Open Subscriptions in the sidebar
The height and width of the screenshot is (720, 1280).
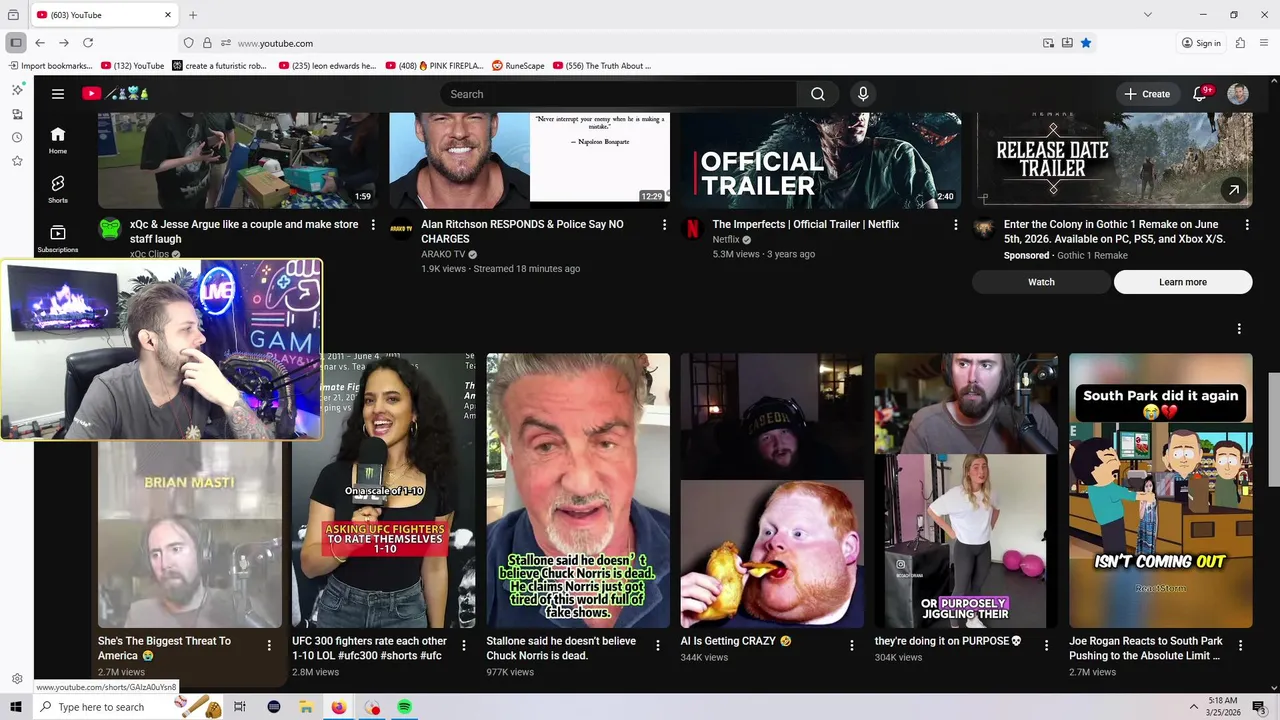click(x=58, y=238)
